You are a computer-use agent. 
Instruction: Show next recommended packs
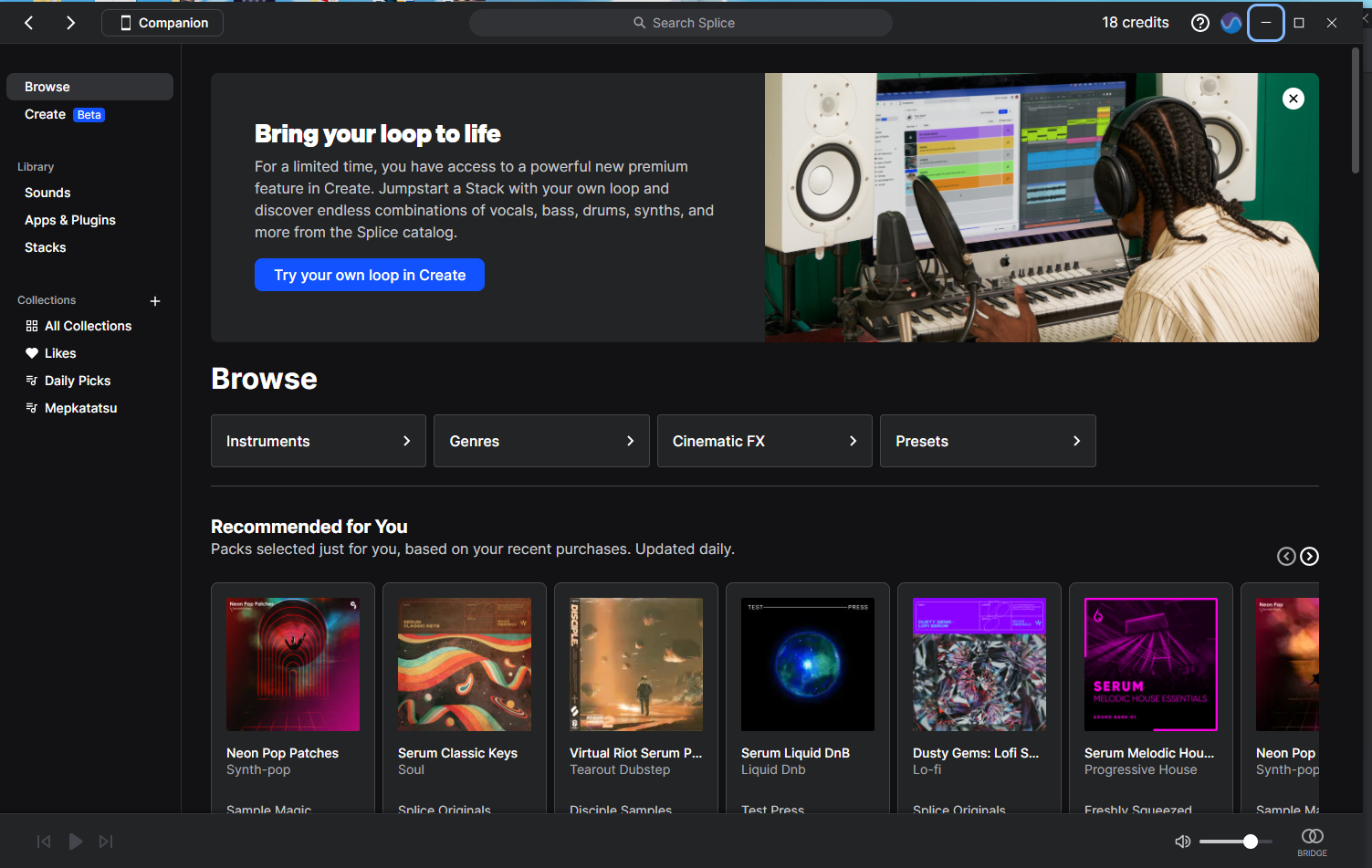pos(1309,556)
